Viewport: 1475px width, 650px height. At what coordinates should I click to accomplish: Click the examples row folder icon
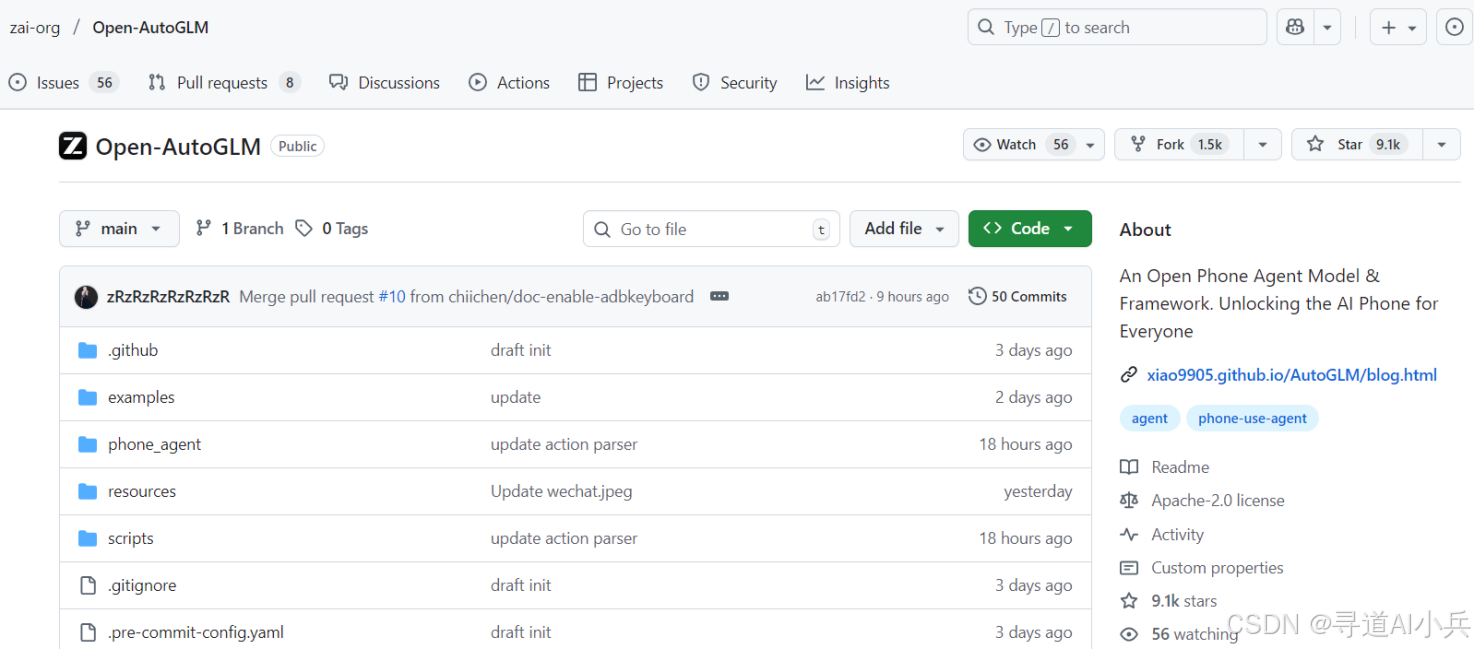pyautogui.click(x=88, y=397)
